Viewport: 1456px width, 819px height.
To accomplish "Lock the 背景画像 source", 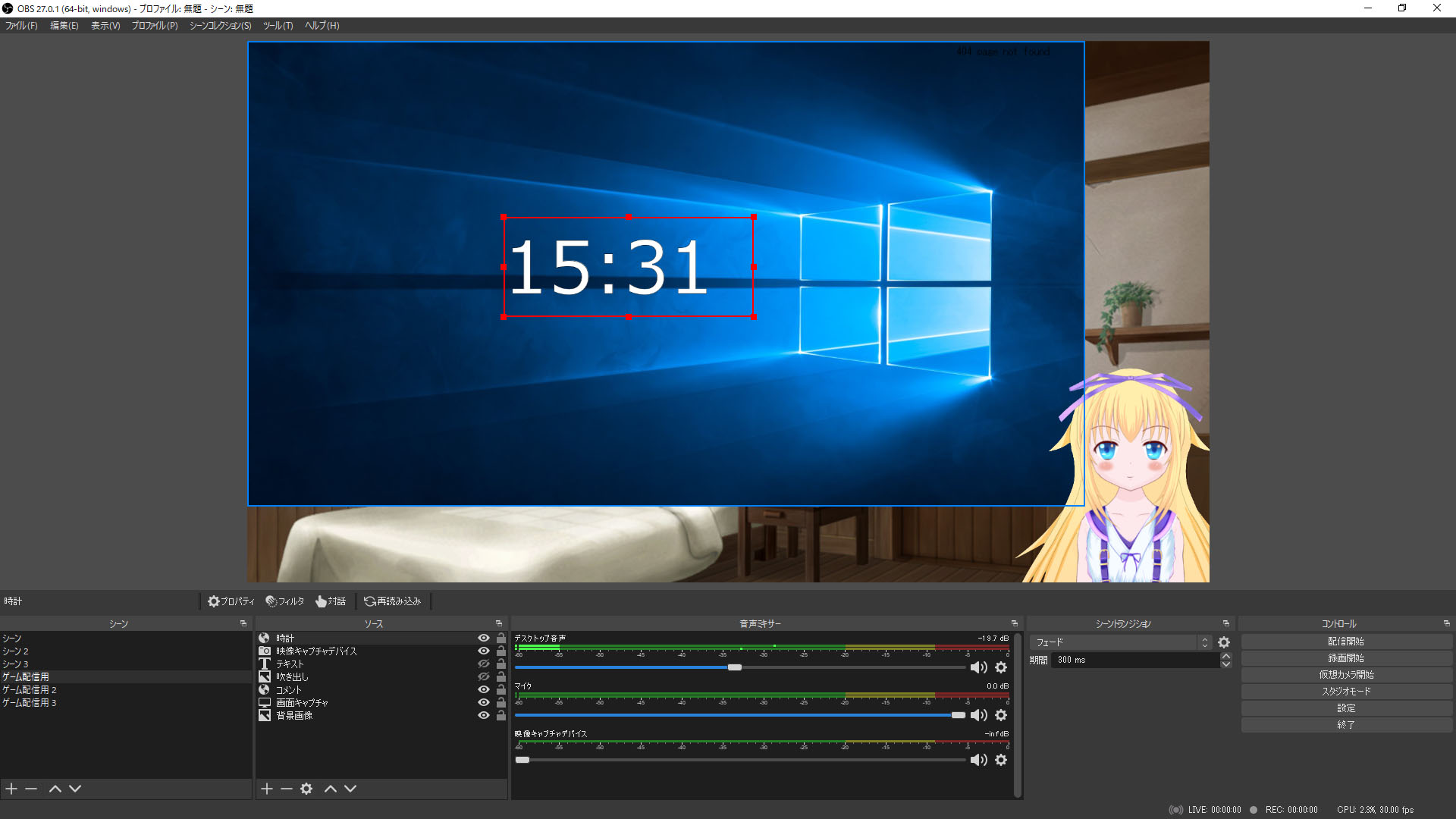I will 501,716.
